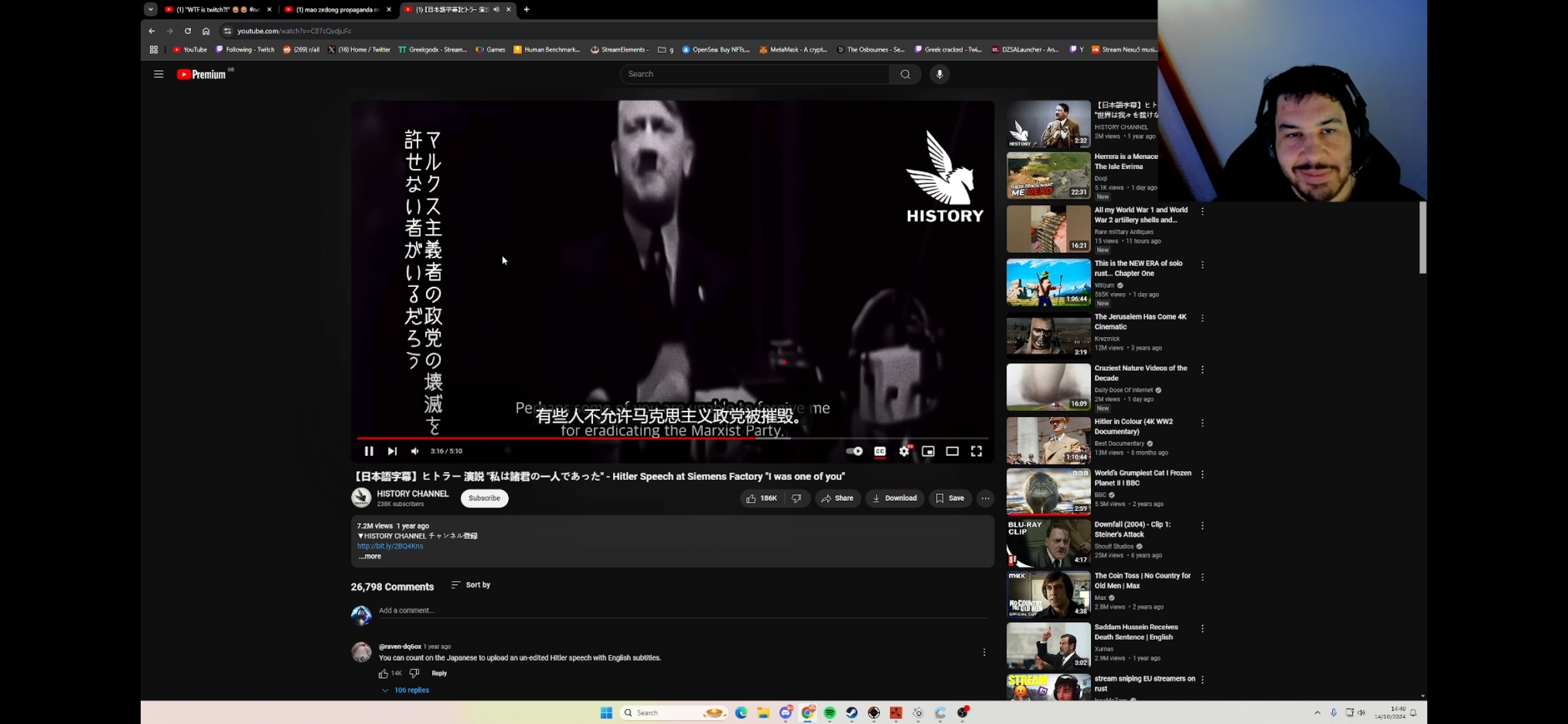Reply to raven-dq6ox comment
The height and width of the screenshot is (724, 1568).
[439, 674]
